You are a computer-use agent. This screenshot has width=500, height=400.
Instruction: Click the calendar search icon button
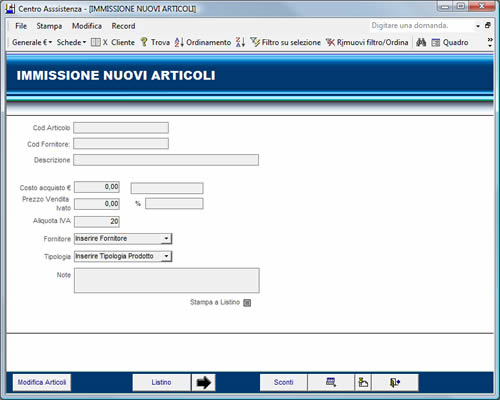(331, 382)
